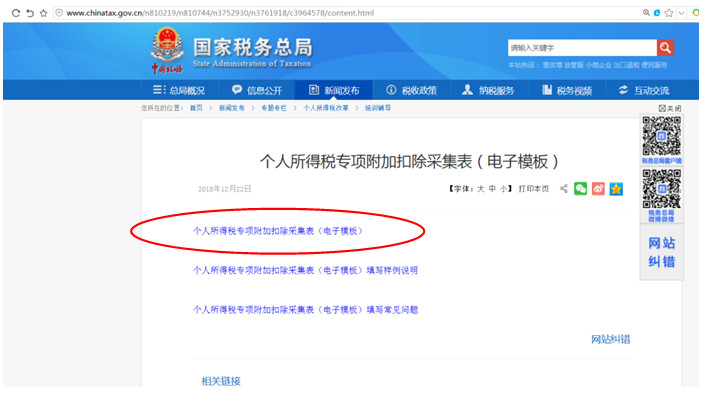Image resolution: width=704 pixels, height=393 pixels.
Task: Click the 国家税务总局 site title banner
Action: click(252, 52)
